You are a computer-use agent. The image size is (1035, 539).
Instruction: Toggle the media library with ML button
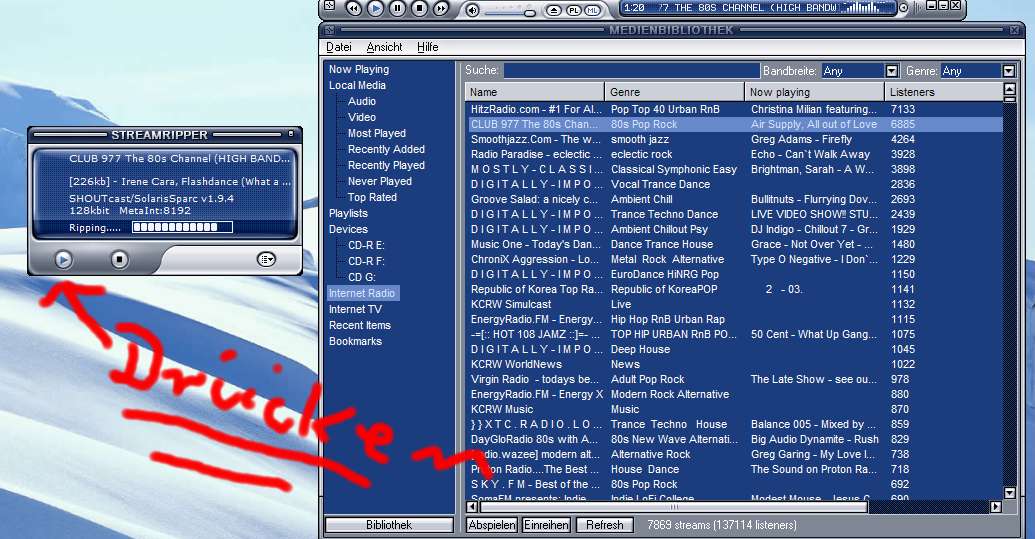tap(592, 10)
